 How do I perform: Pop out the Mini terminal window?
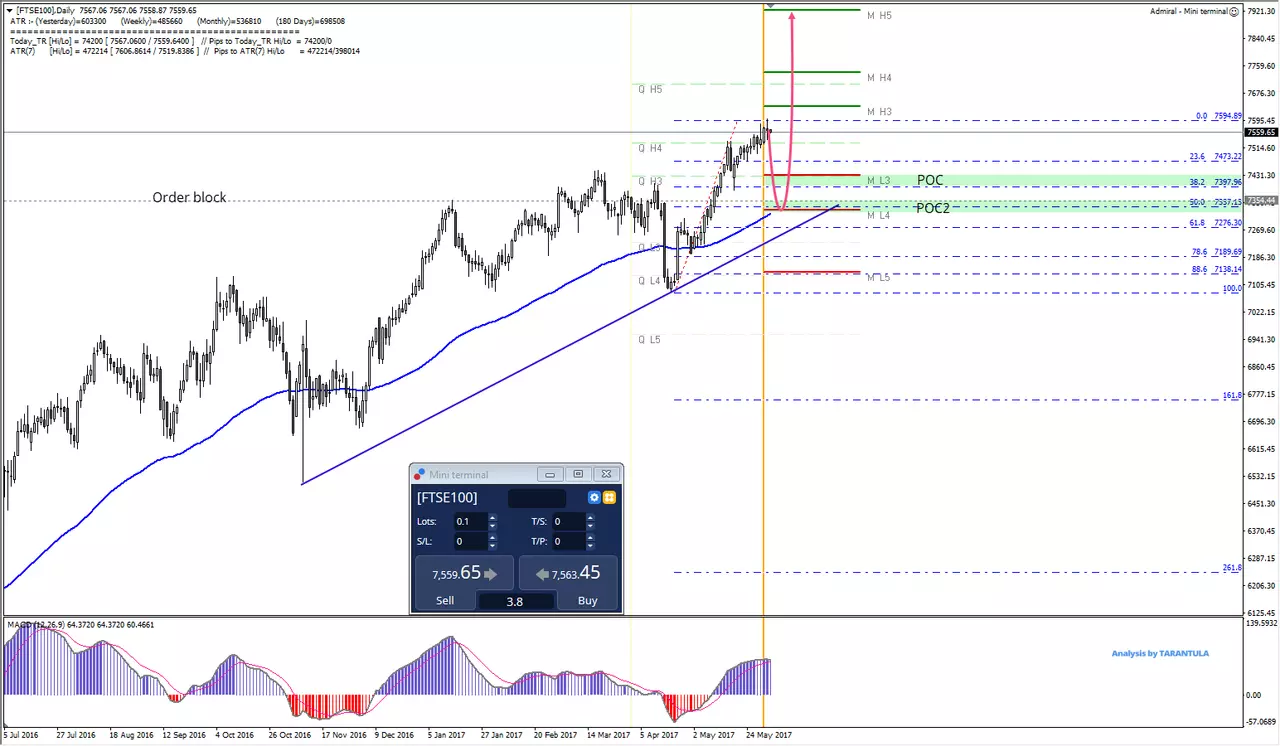[578, 474]
